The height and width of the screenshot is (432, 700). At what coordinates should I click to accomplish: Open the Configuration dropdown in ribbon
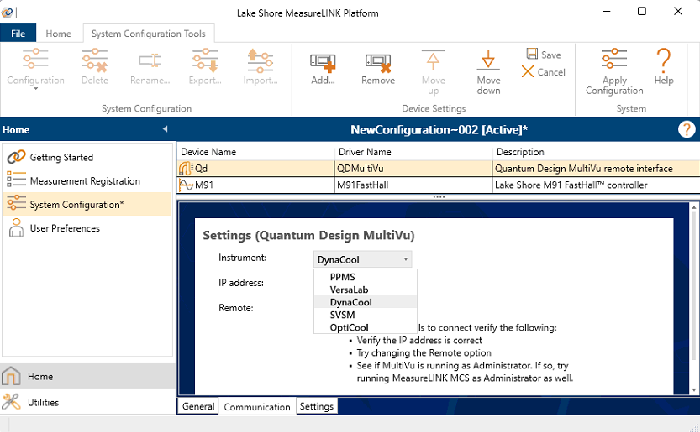pyautogui.click(x=36, y=68)
